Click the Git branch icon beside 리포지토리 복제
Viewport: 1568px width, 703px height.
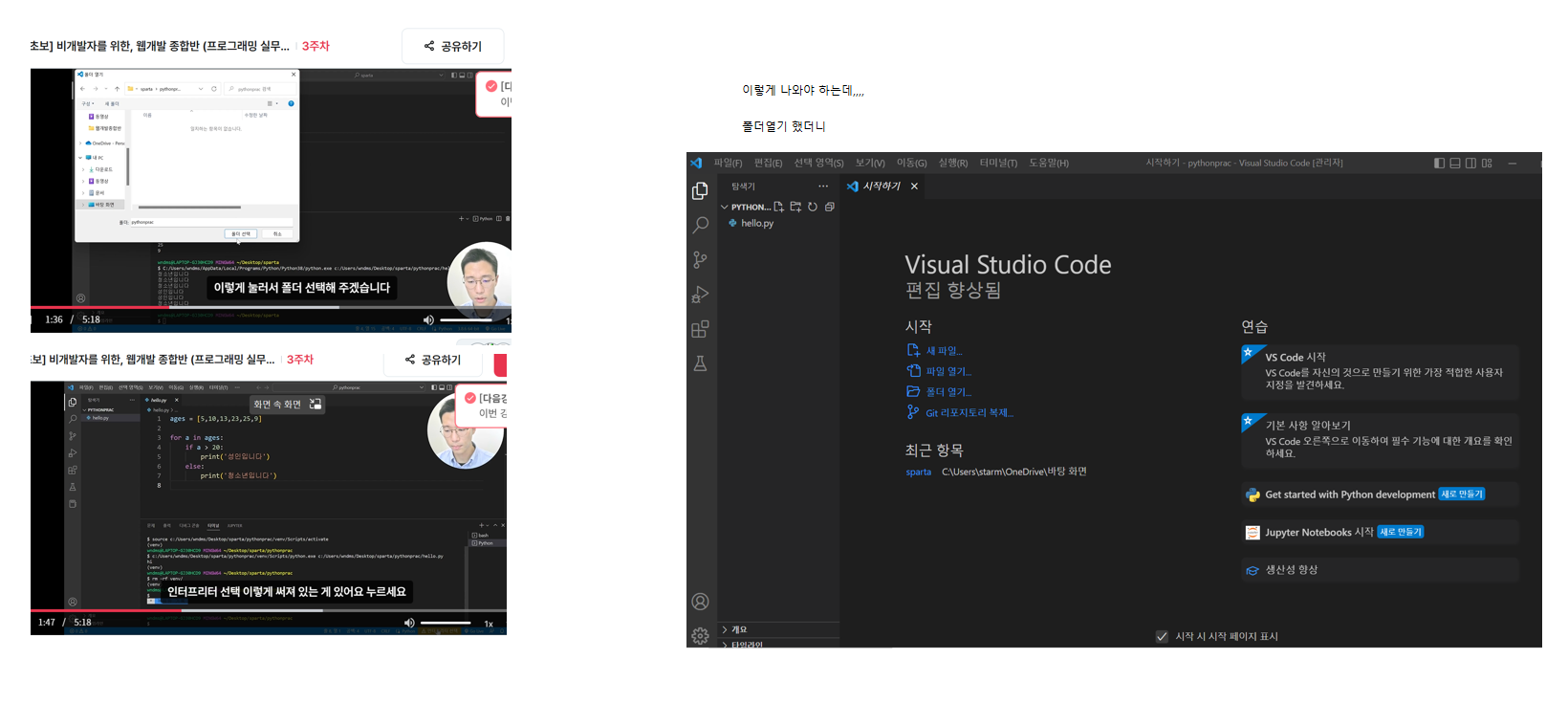913,412
